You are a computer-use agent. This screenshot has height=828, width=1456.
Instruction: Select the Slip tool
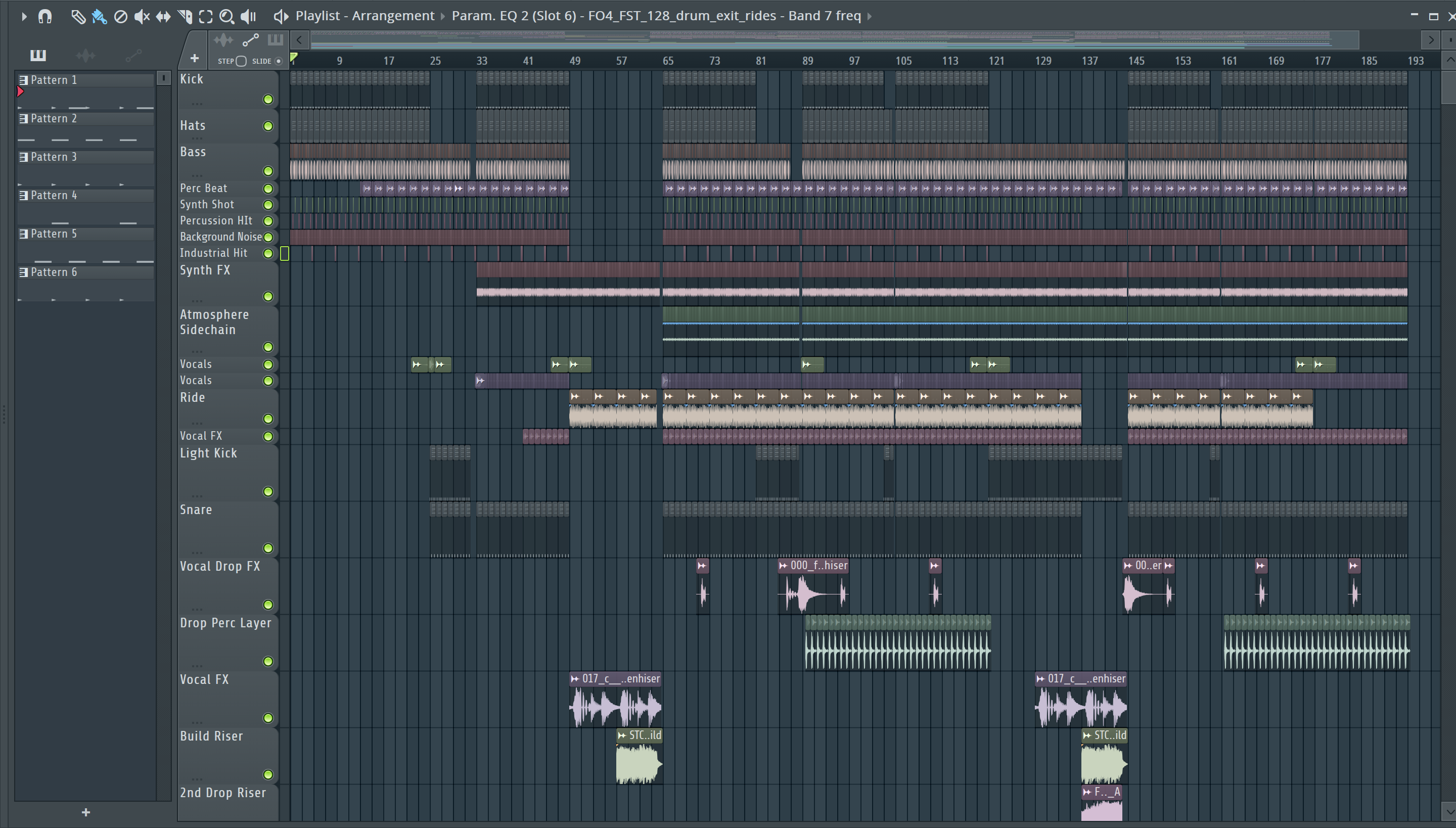coord(163,17)
